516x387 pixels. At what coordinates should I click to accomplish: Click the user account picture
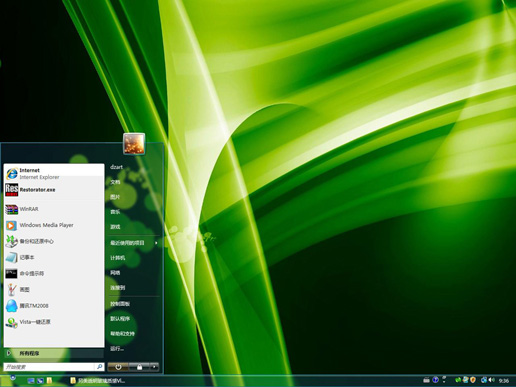coord(134,144)
